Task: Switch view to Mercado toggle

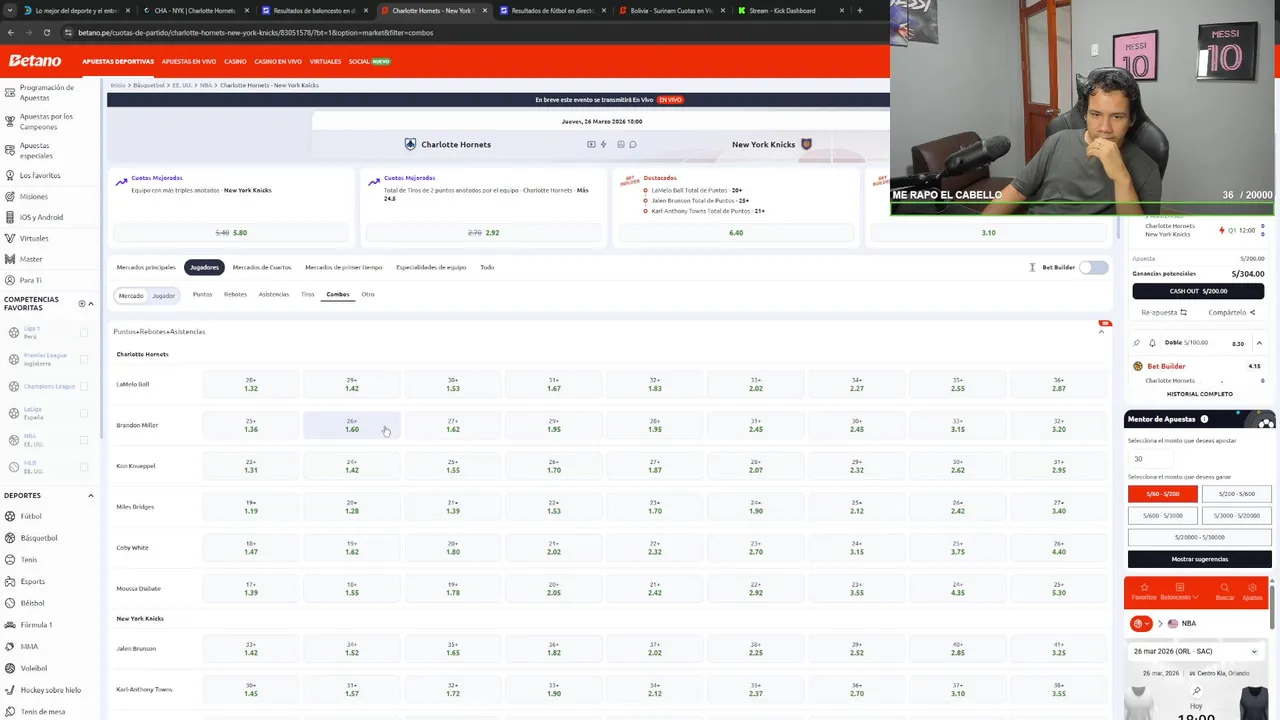Action: [x=131, y=295]
